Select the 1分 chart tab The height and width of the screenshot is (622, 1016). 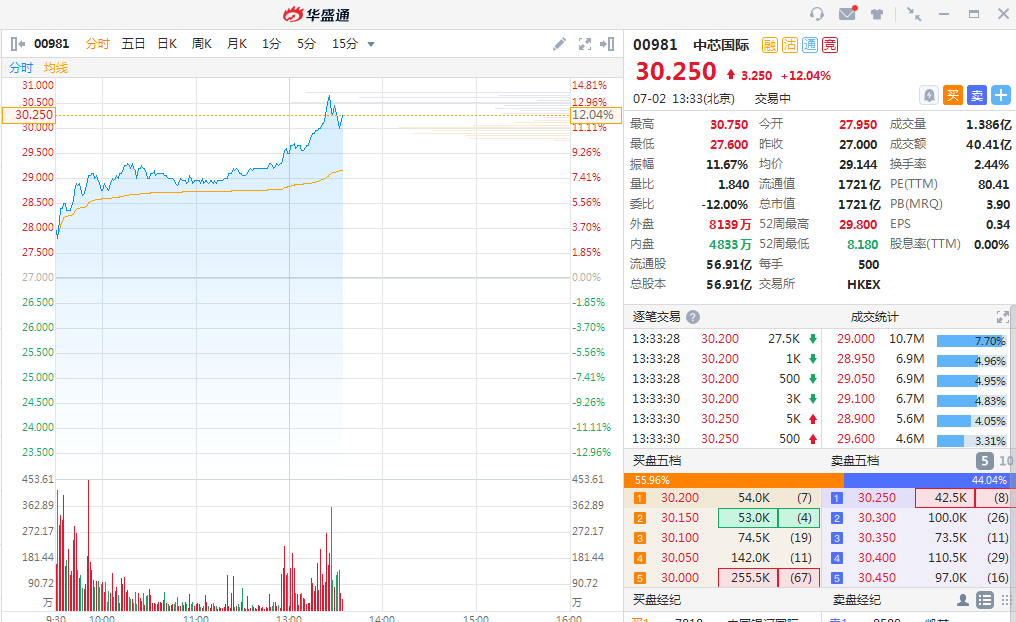point(271,43)
